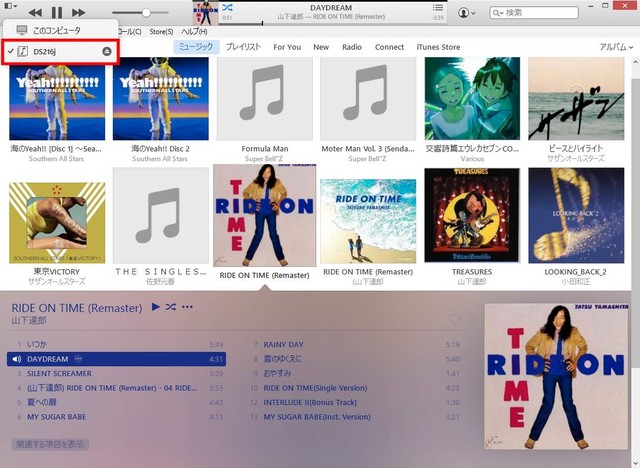Screen dimensions: 640x468
Task: Toggle shuffle icon in the now-playing display
Action: click(227, 7)
